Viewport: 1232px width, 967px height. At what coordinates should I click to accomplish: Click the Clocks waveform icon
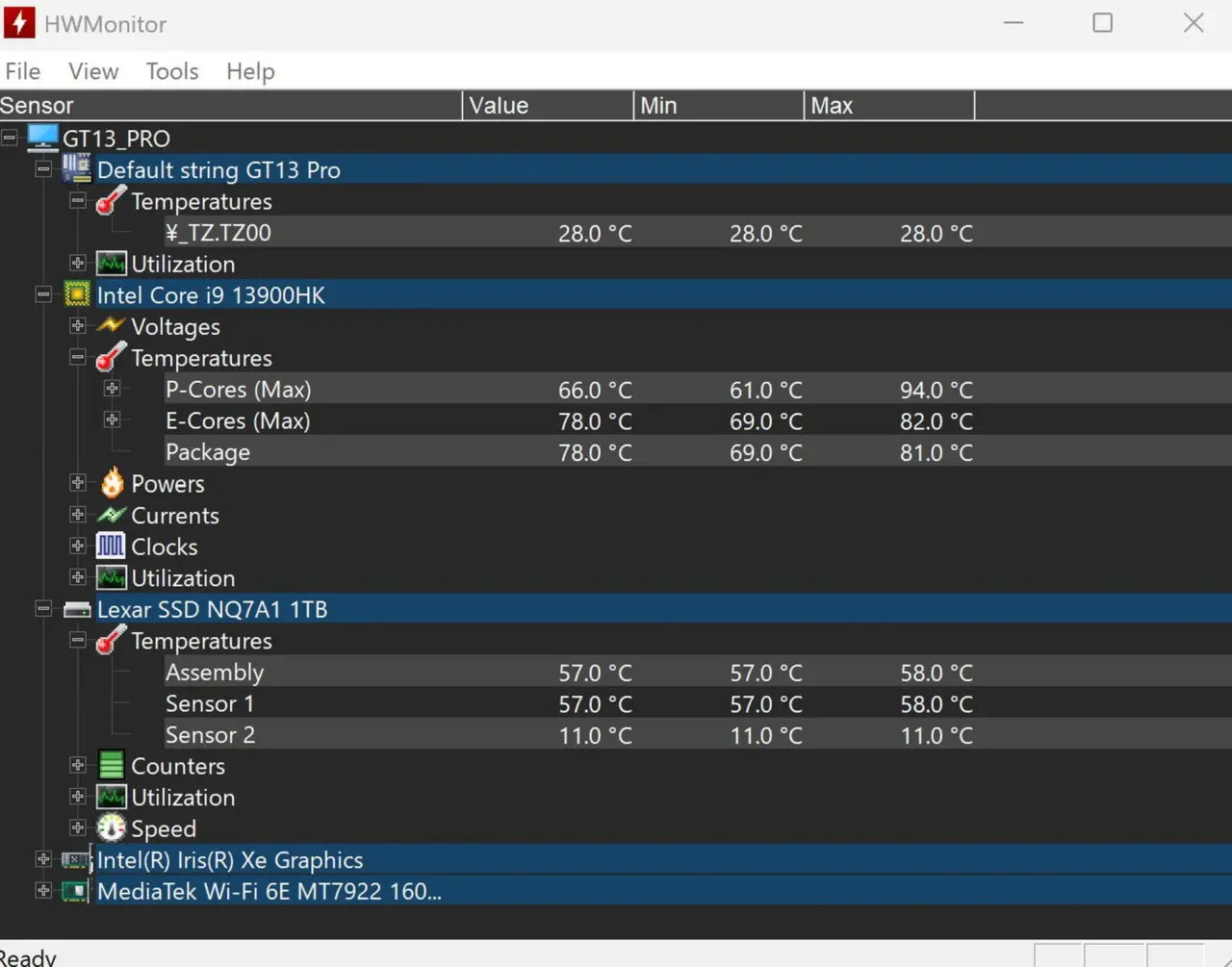click(x=112, y=547)
